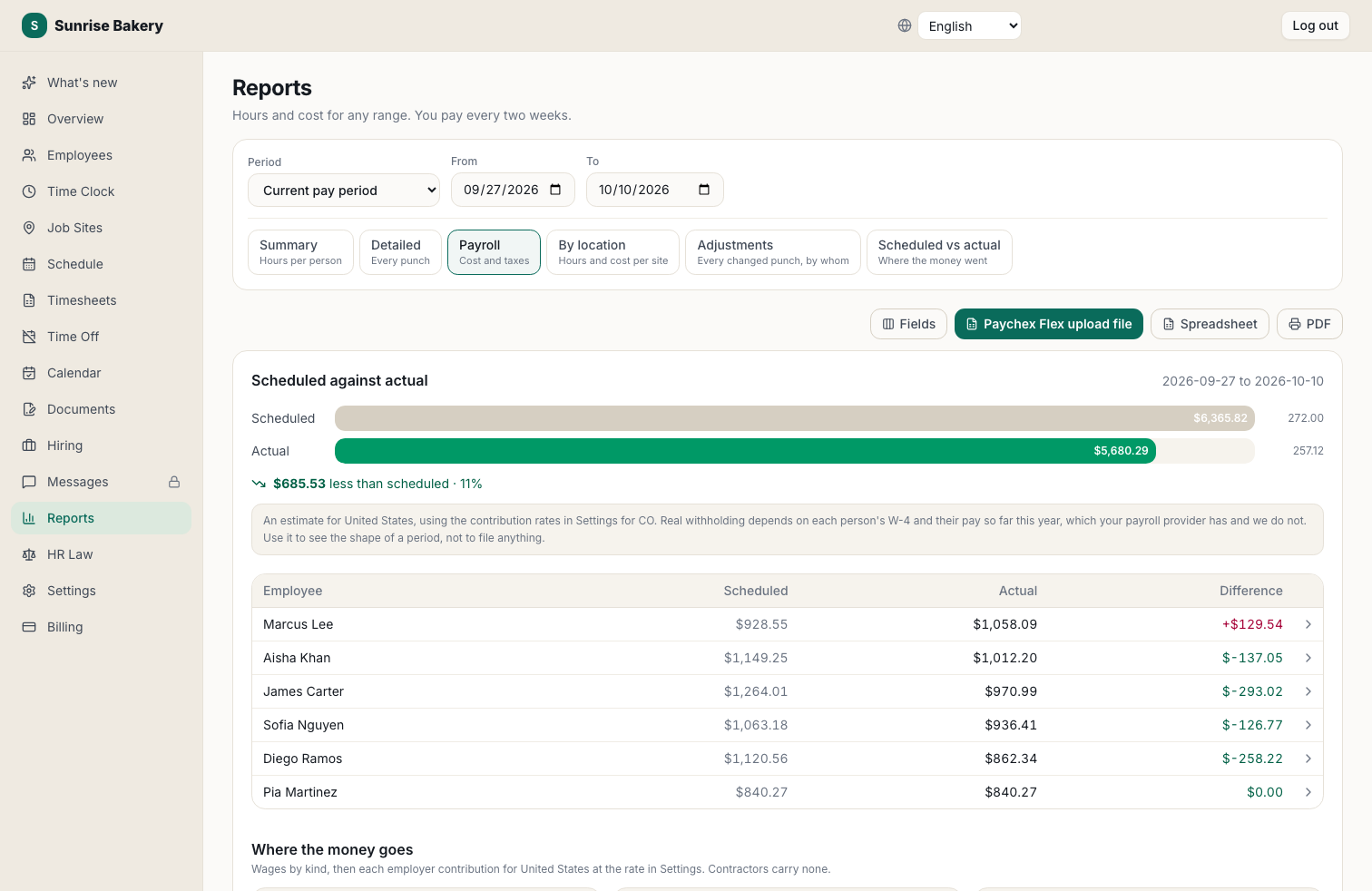This screenshot has height=891, width=1372.
Task: Open the Scheduled vs actual tab
Action: coord(939,251)
